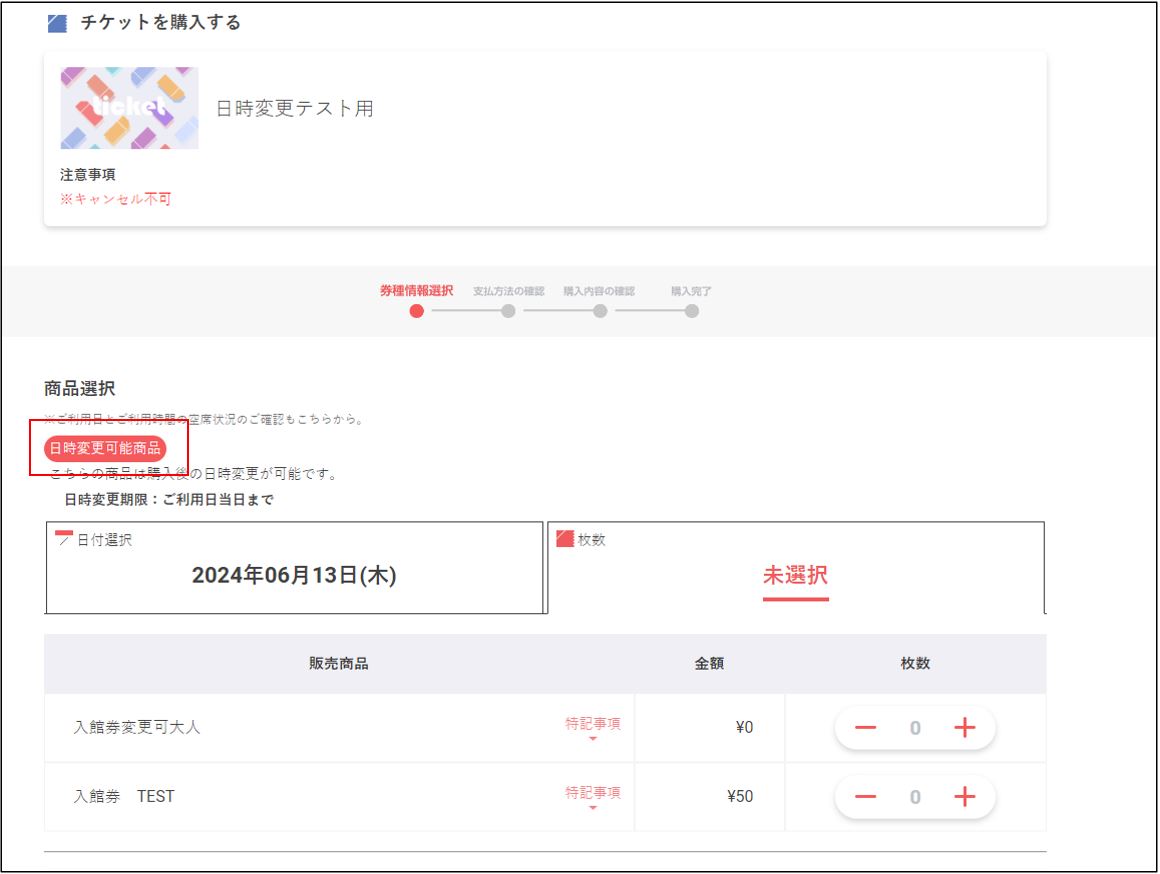
Task: Increase quantity of 入館券 TEST
Action: [964, 797]
